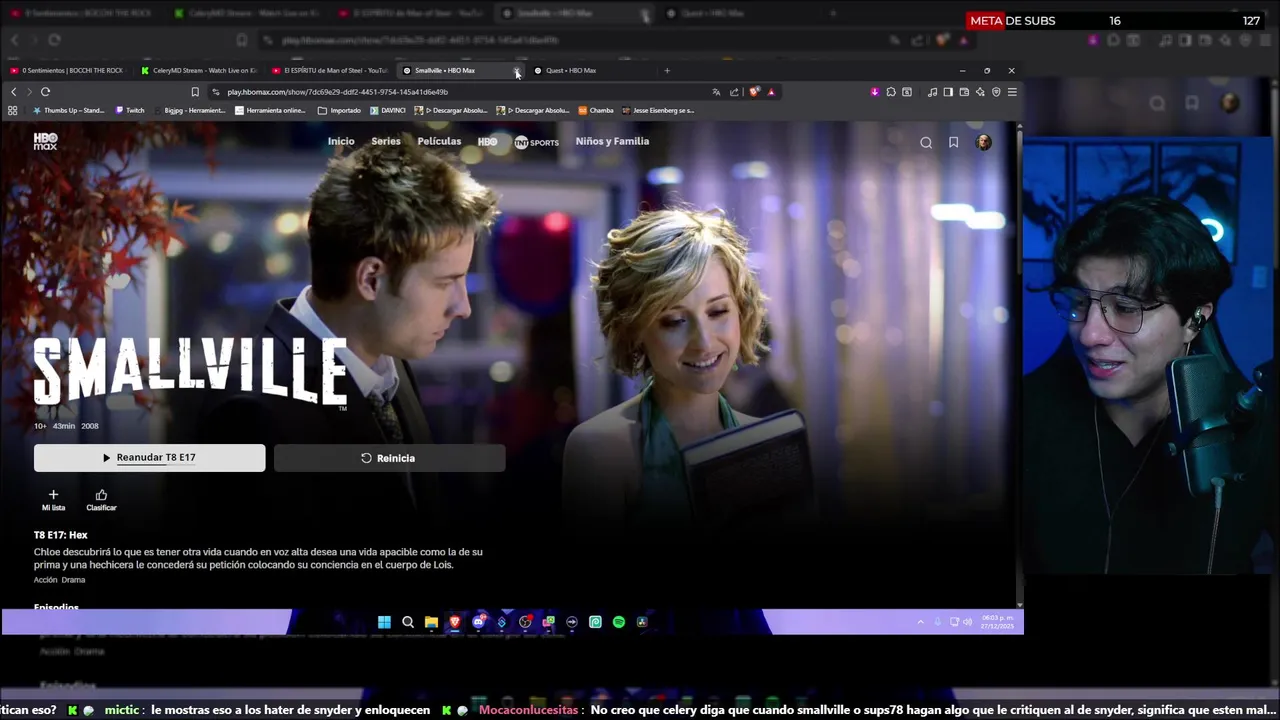Switch to El ESPÍRITU de Man of Steel tab
The image size is (1280, 720).
click(x=330, y=70)
